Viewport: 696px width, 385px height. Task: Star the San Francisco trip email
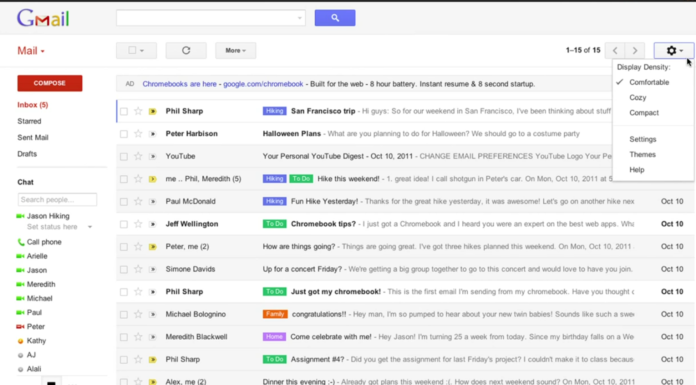tap(138, 111)
